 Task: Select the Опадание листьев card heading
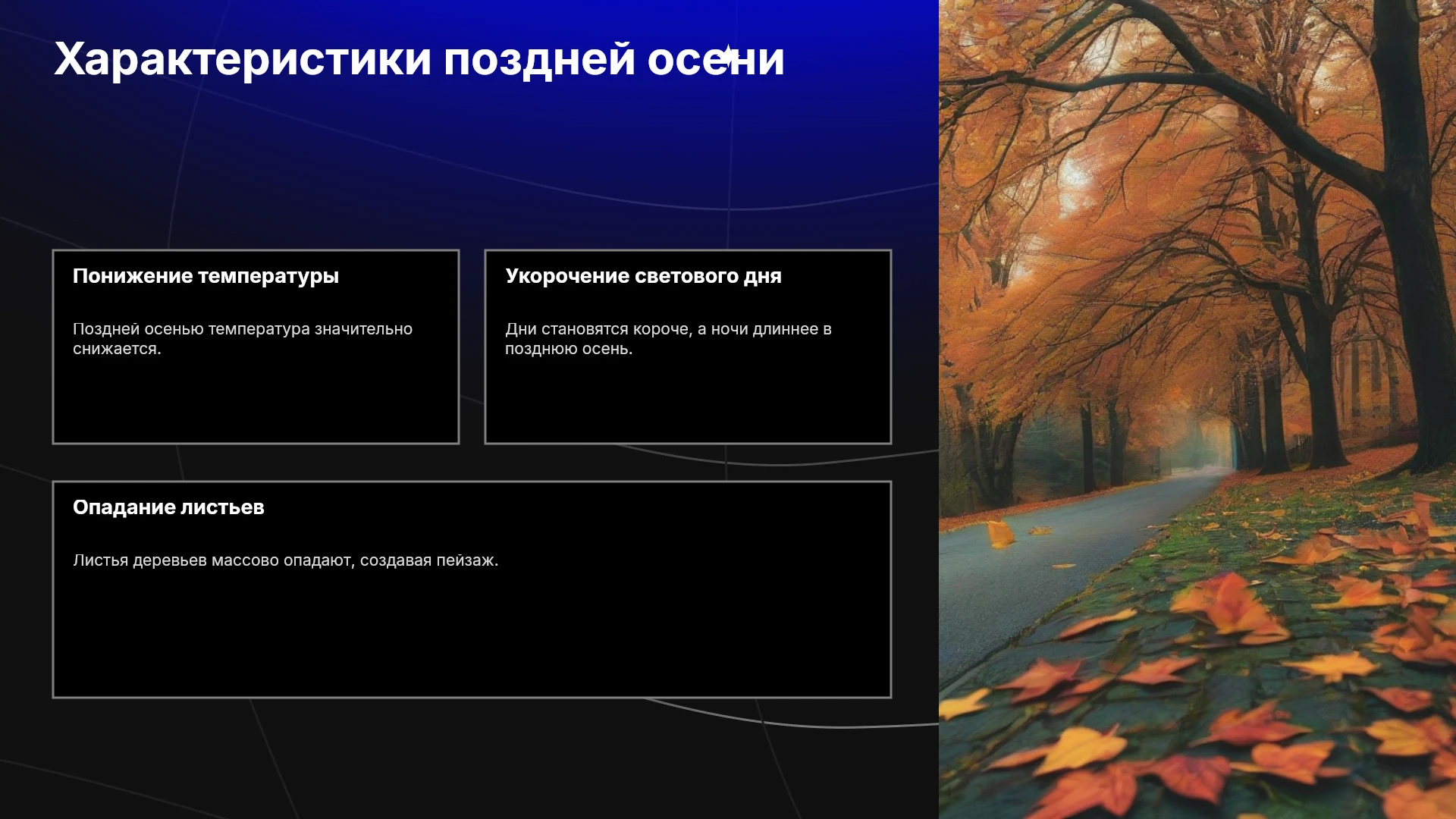(x=168, y=507)
